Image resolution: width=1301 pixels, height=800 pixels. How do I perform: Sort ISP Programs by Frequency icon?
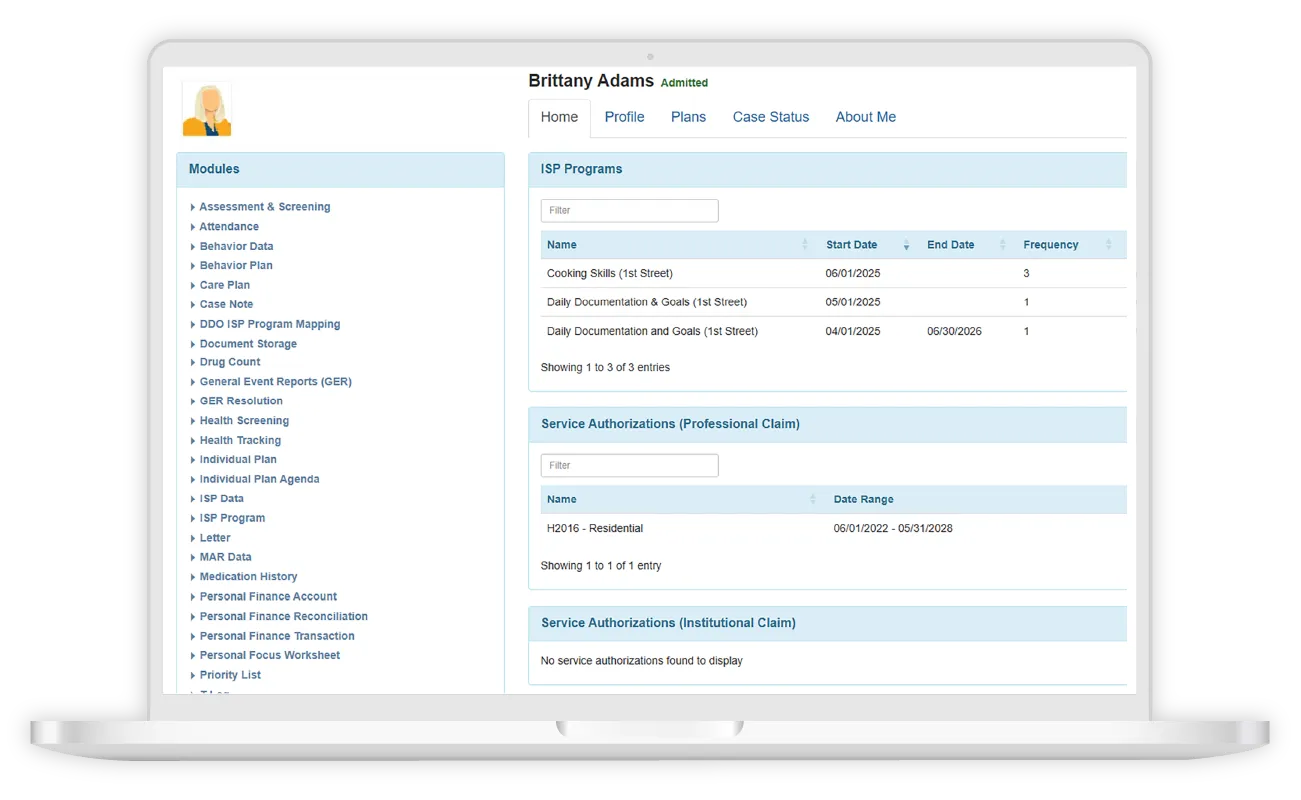point(1108,245)
